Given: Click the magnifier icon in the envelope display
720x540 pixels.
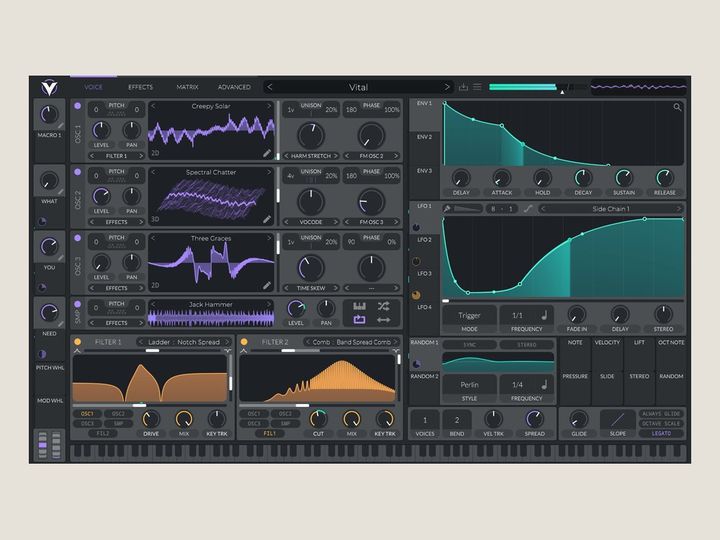Looking at the screenshot, I should 677,107.
